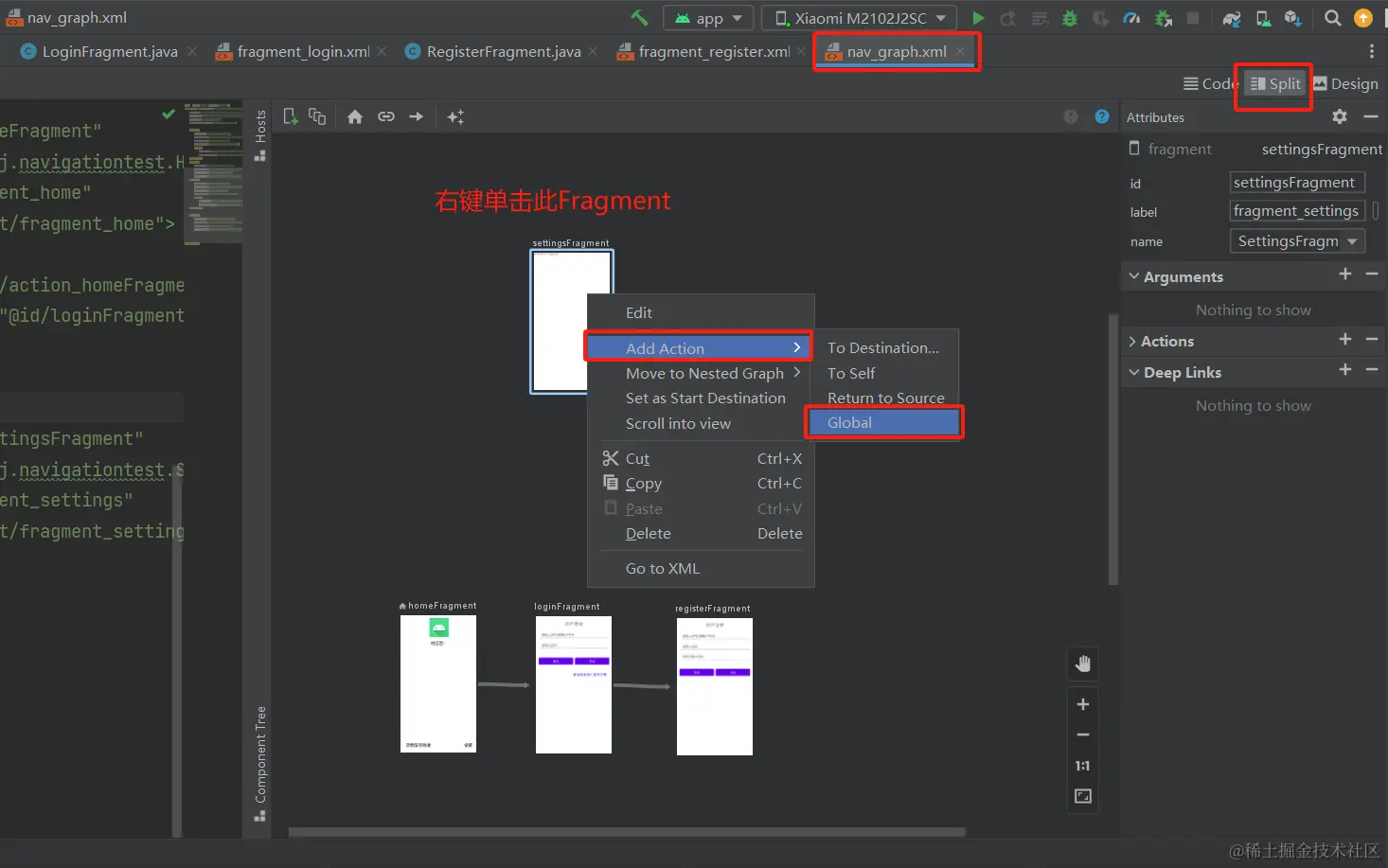Reset zoom to 1:1
This screenshot has height=868, width=1388.
tap(1083, 766)
